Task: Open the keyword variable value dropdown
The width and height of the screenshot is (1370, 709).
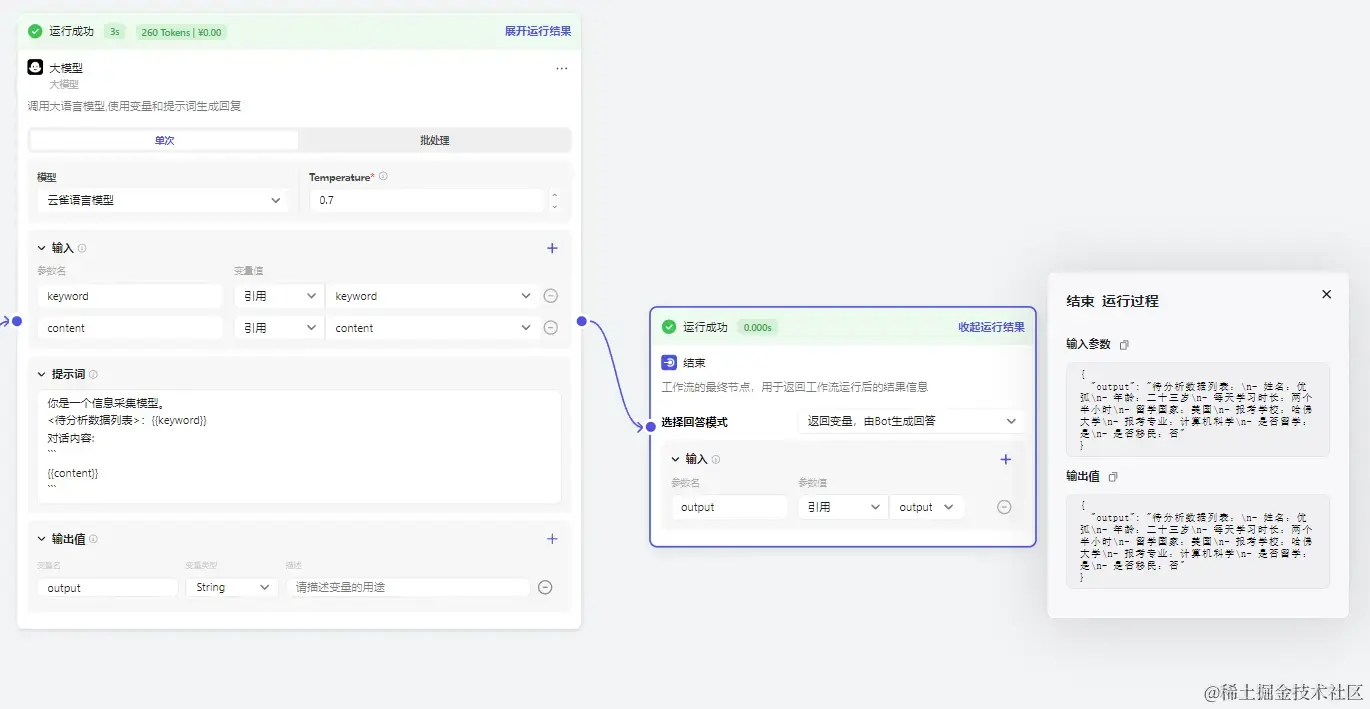Action: (432, 296)
